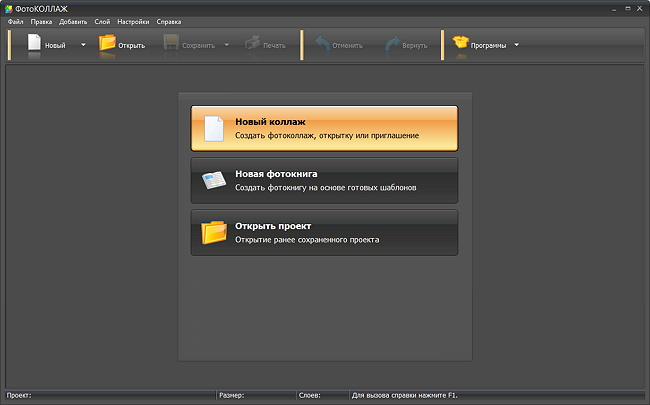The width and height of the screenshot is (650, 405).
Task: Click 'Открытие ранее сохраненного проекта' text
Action: pos(307,240)
